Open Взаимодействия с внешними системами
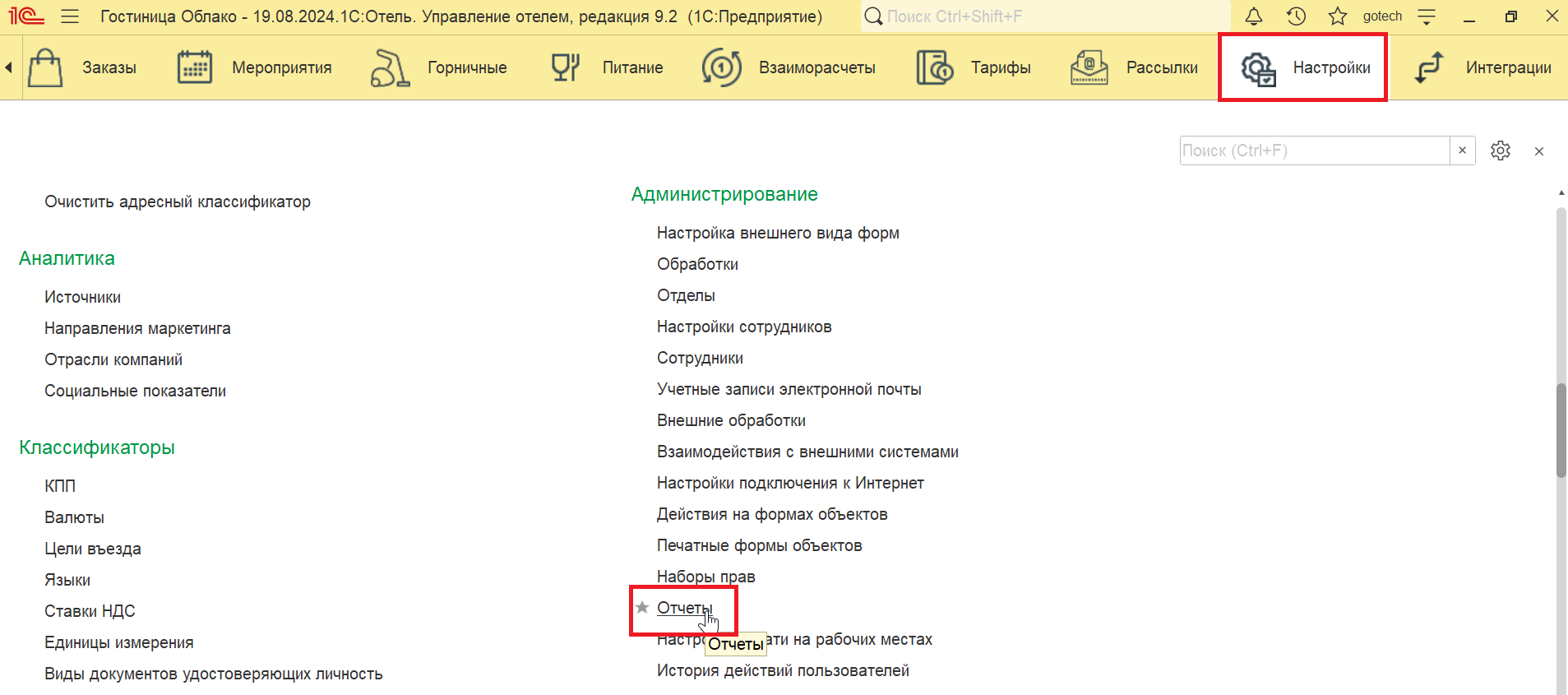1568x695 pixels. pos(807,452)
